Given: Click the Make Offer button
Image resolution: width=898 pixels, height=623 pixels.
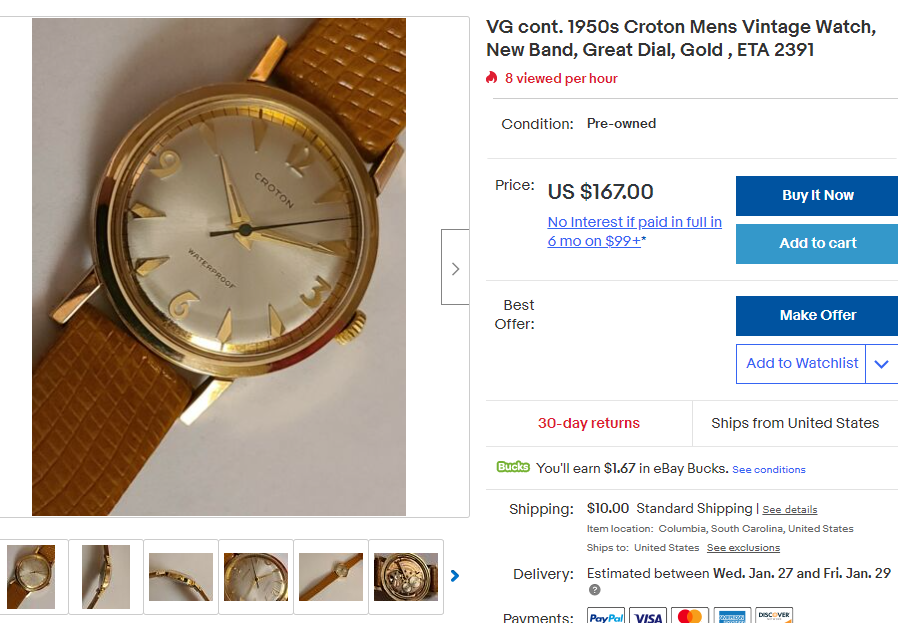Looking at the screenshot, I should point(817,315).
